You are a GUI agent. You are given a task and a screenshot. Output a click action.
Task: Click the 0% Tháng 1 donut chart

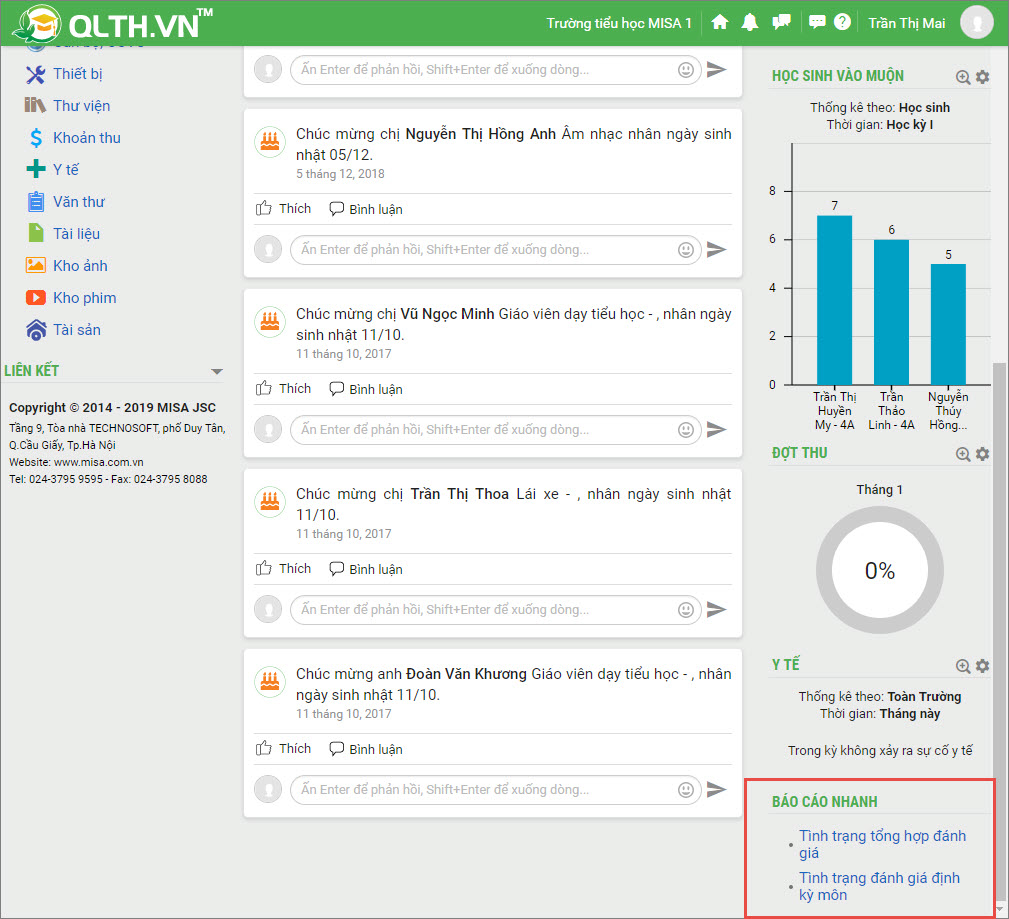(x=880, y=570)
